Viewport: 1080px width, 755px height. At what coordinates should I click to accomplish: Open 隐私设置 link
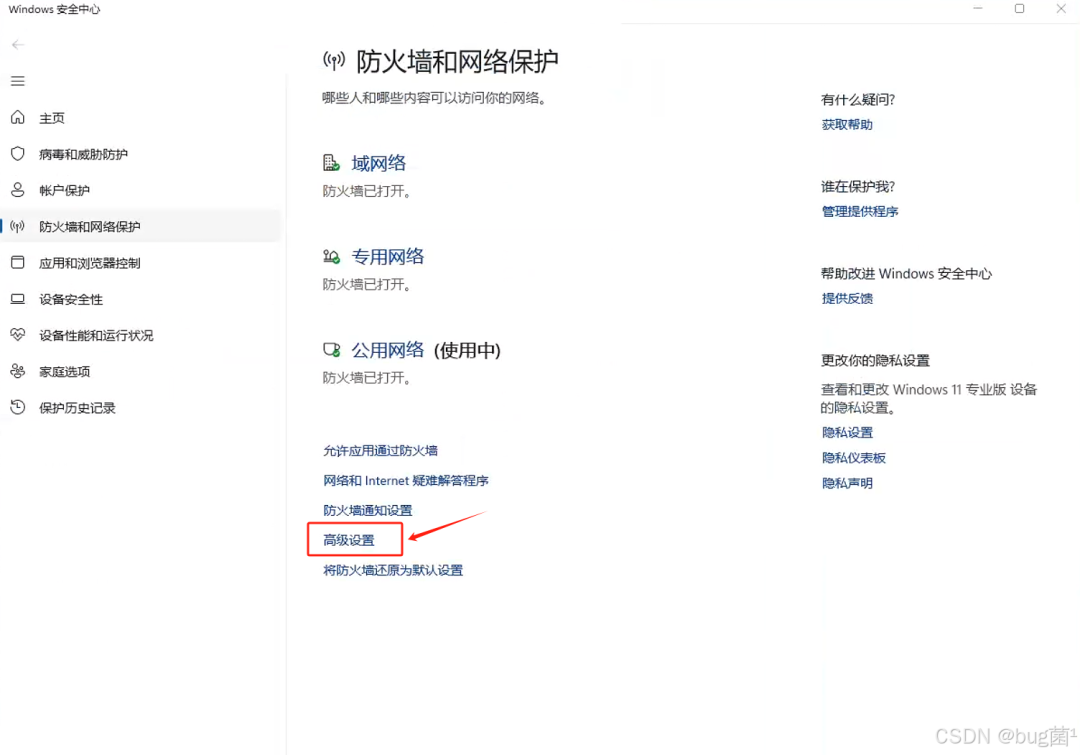(847, 433)
